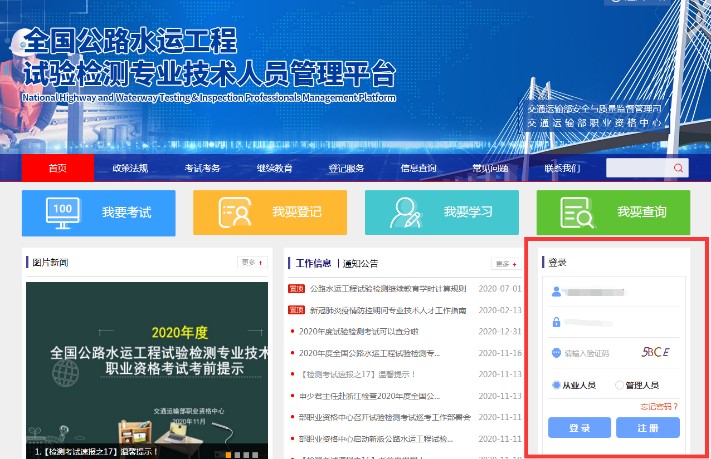Open the 首页 navigation tab
The image size is (711, 459).
[x=58, y=168]
